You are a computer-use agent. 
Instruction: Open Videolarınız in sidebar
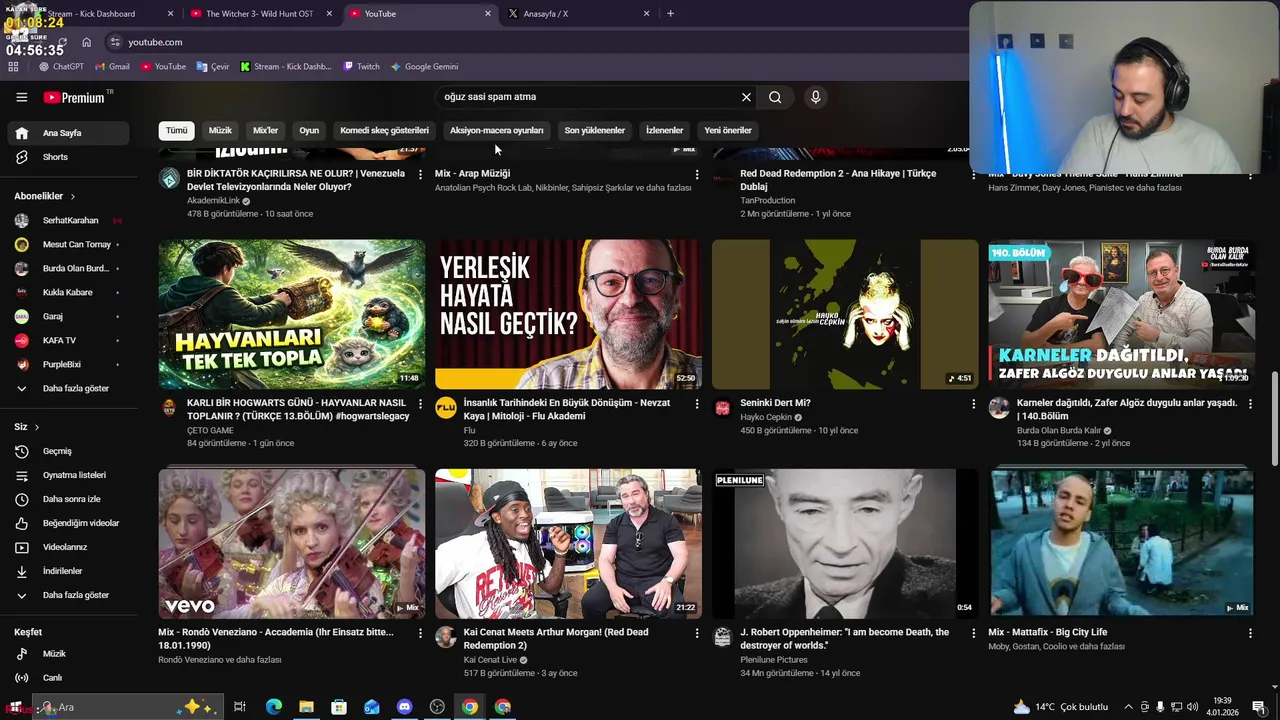(64, 547)
